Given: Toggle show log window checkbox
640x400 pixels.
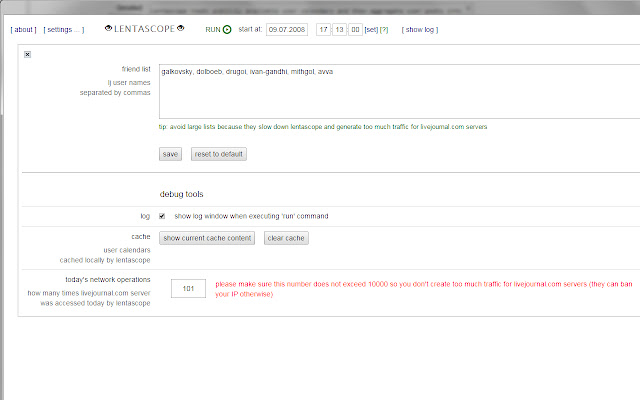Looking at the screenshot, I should coord(162,216).
